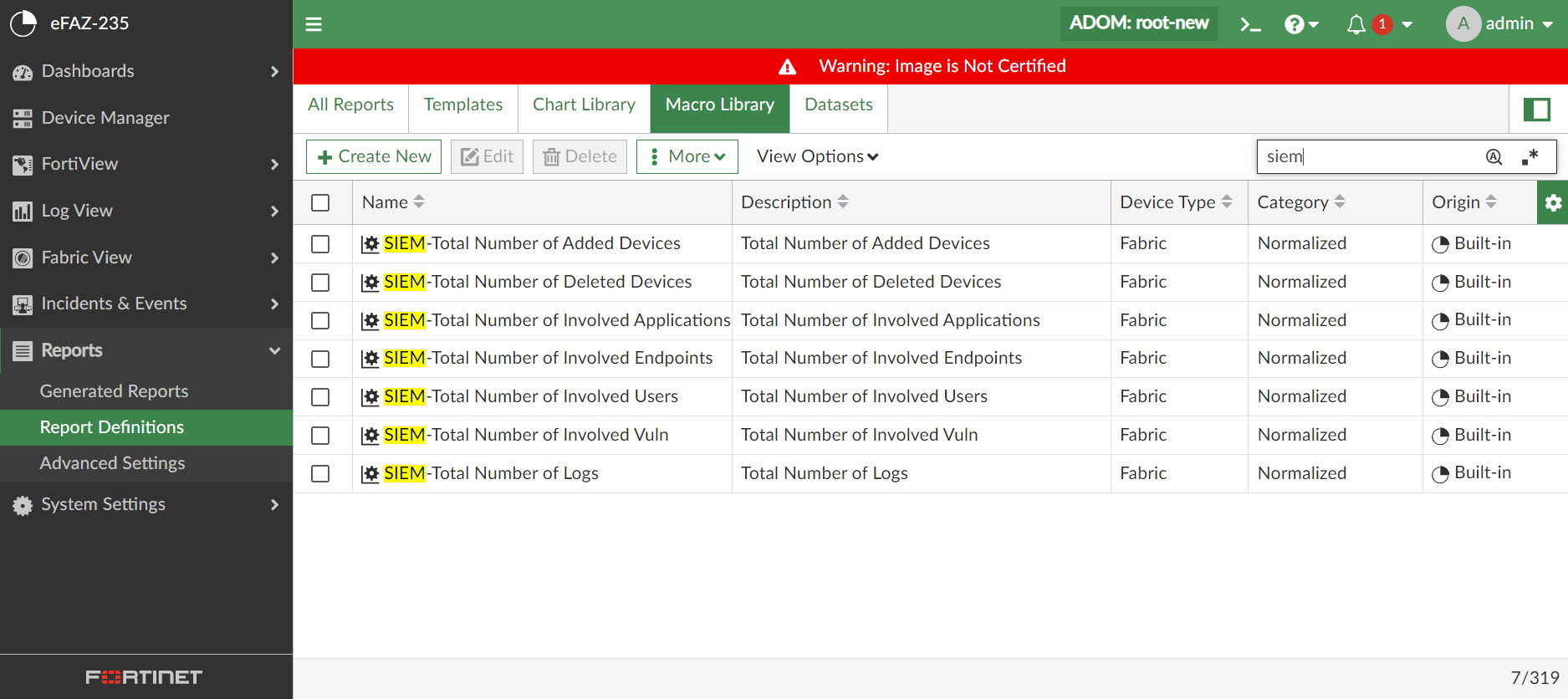
Task: Expand the System Settings chevron
Action: pos(274,505)
